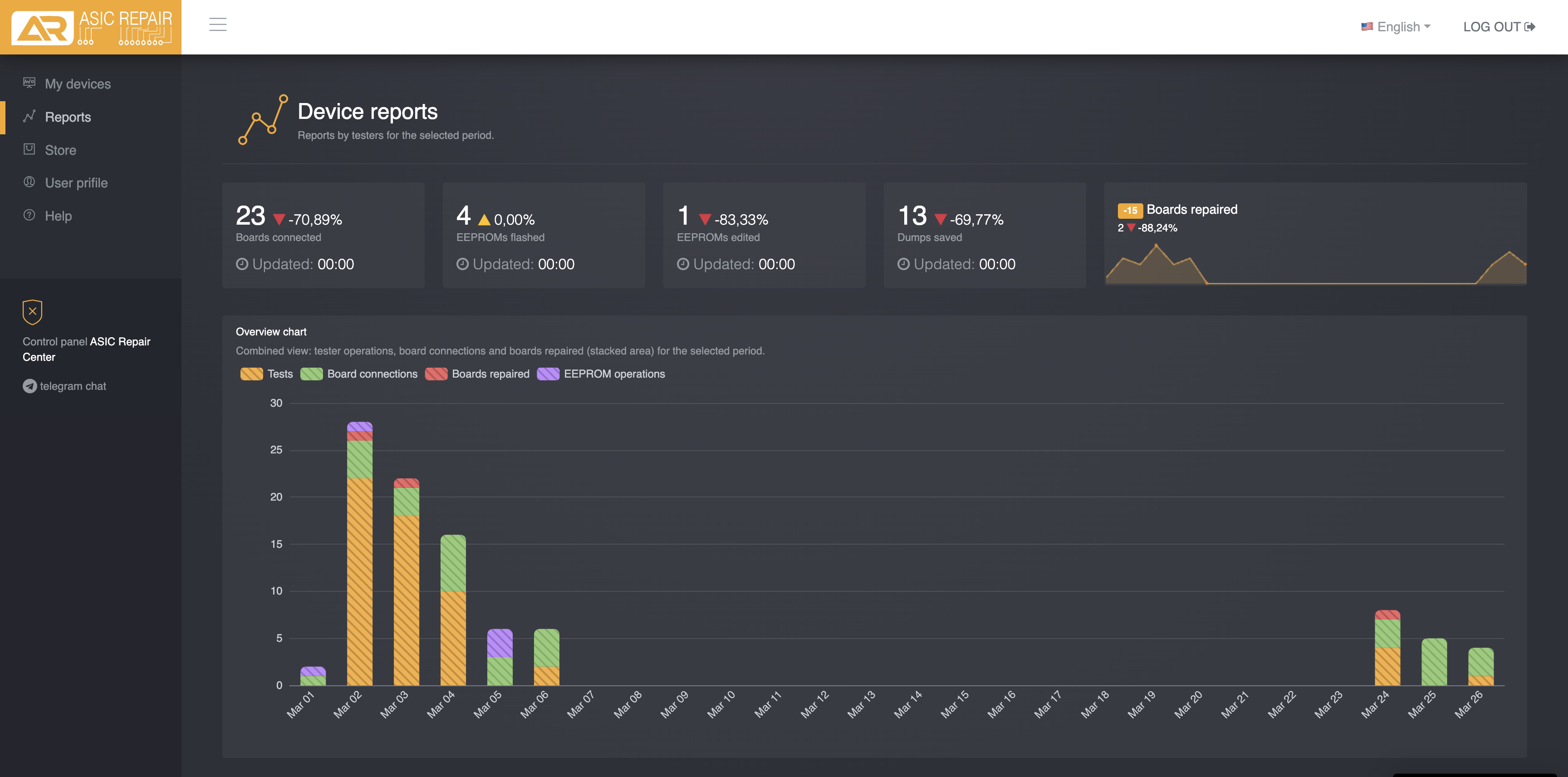1568x777 pixels.
Task: Click the Telegram paper-plane icon
Action: pyautogui.click(x=29, y=386)
